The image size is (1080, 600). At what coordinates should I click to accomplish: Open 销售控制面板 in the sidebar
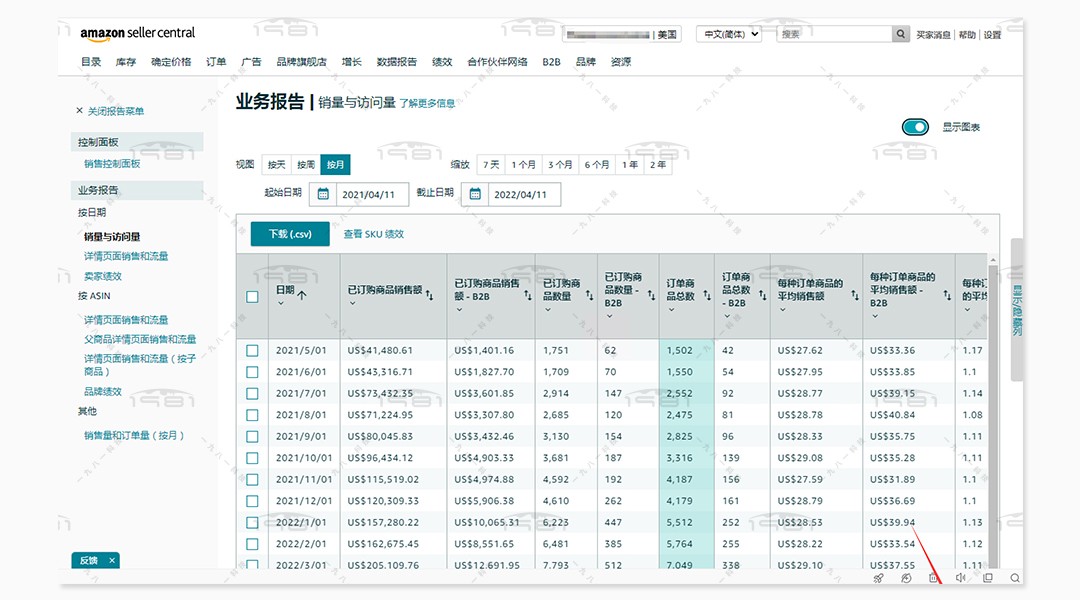(x=112, y=164)
